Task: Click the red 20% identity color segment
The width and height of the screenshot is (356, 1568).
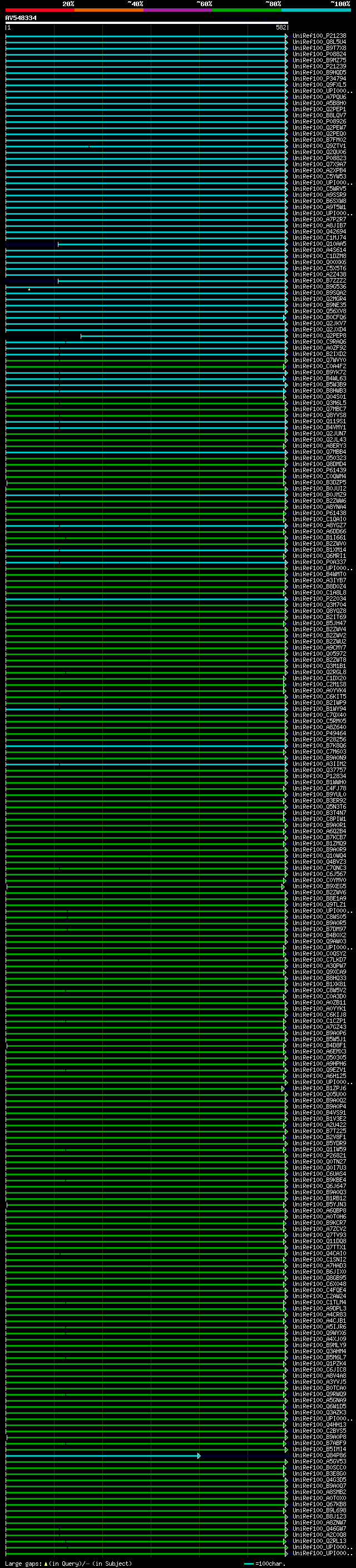Action: click(40, 10)
